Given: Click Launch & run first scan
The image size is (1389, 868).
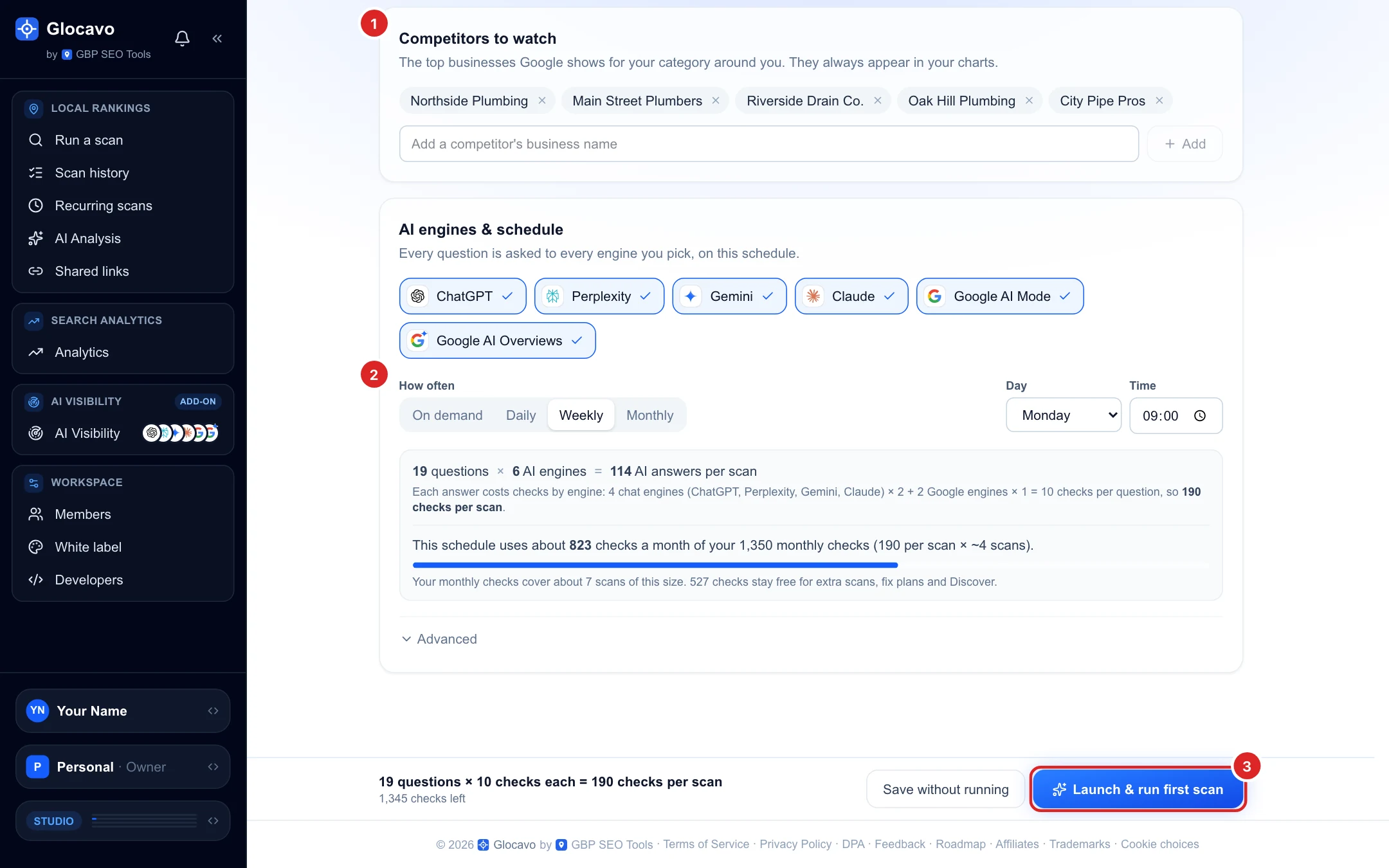Looking at the screenshot, I should (x=1138, y=790).
